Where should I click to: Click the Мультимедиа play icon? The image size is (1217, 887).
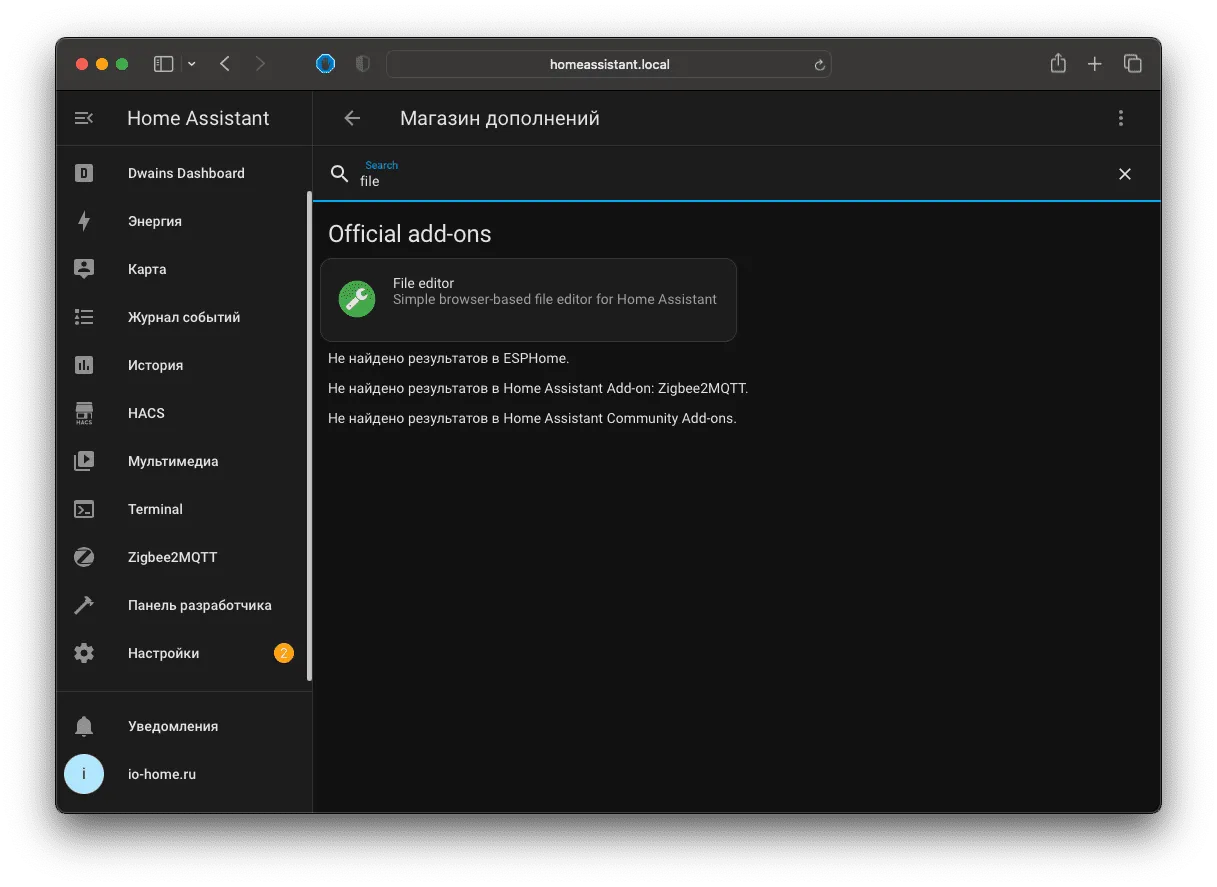[84, 461]
